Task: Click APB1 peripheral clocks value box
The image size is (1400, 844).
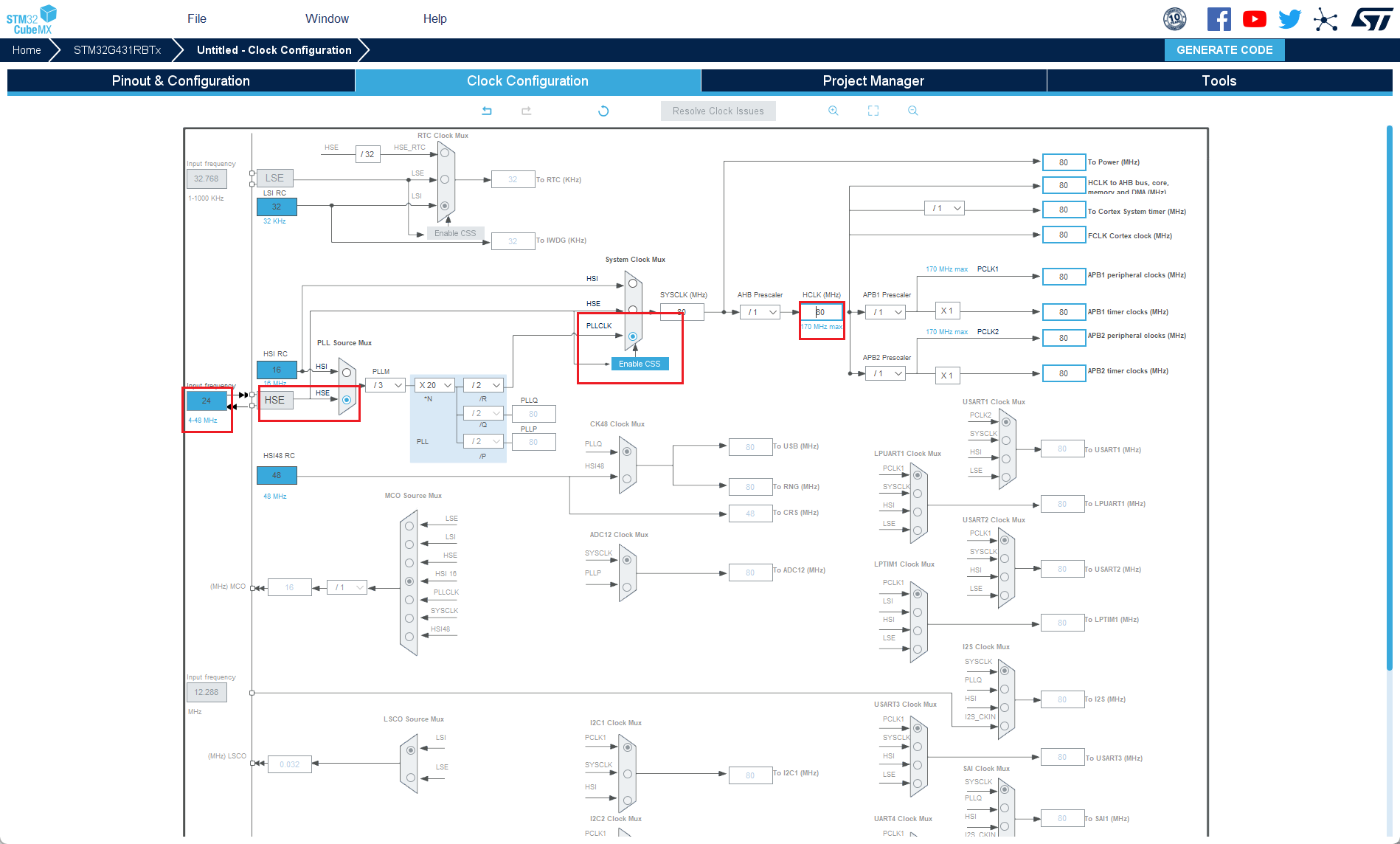Action: click(1064, 277)
